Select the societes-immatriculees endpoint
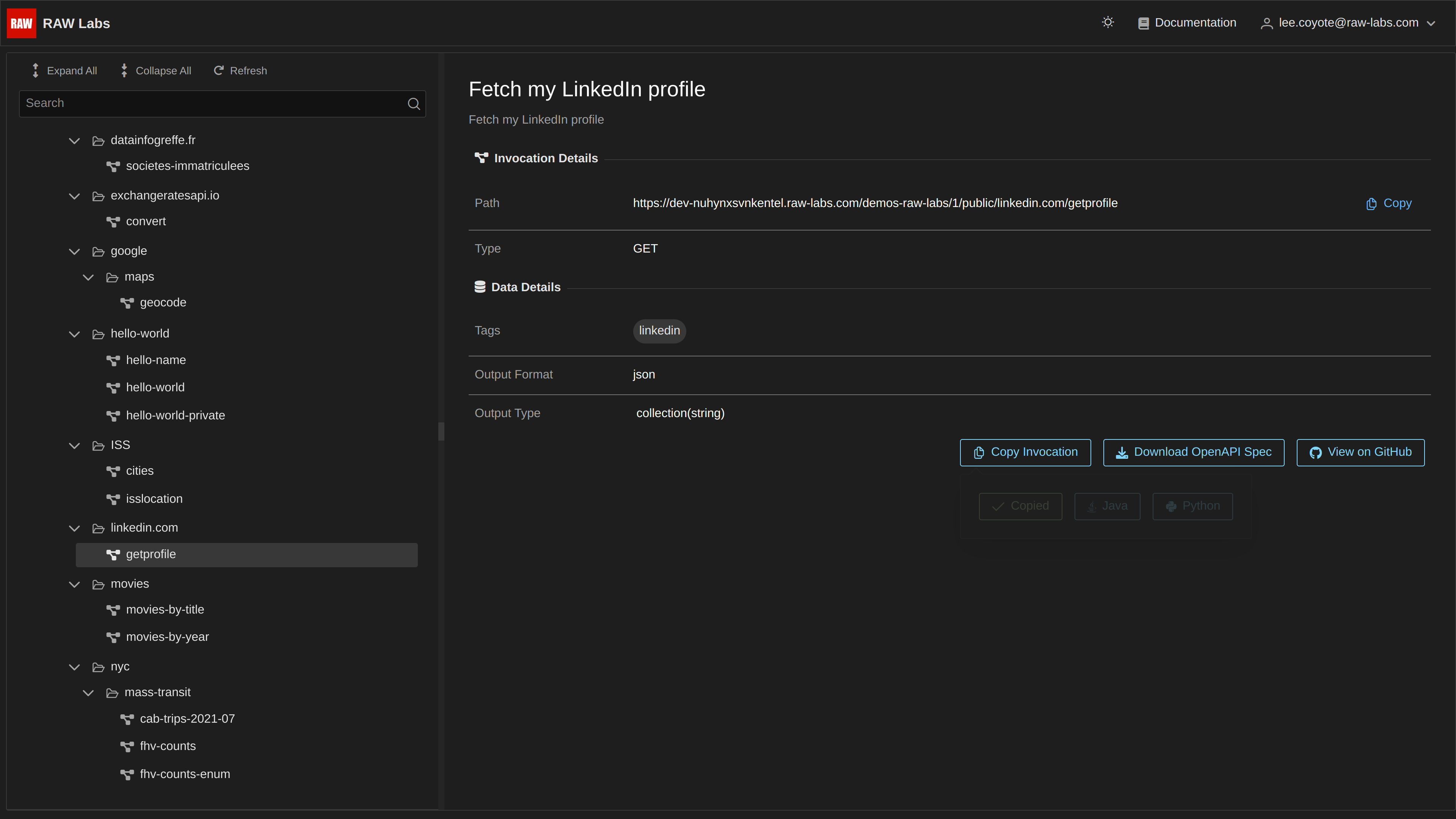Screen dimensions: 1456x819 coord(188,166)
